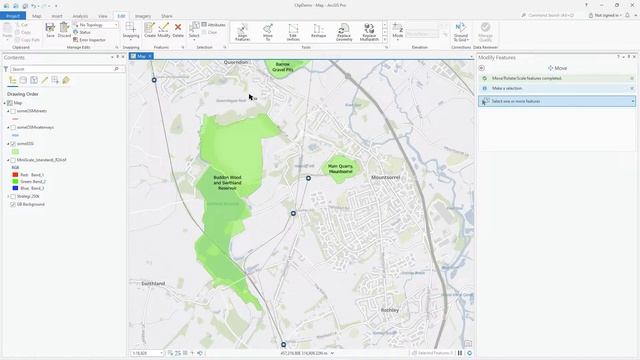
Task: Switch to List By Drawing Order view
Action: (x=13, y=80)
